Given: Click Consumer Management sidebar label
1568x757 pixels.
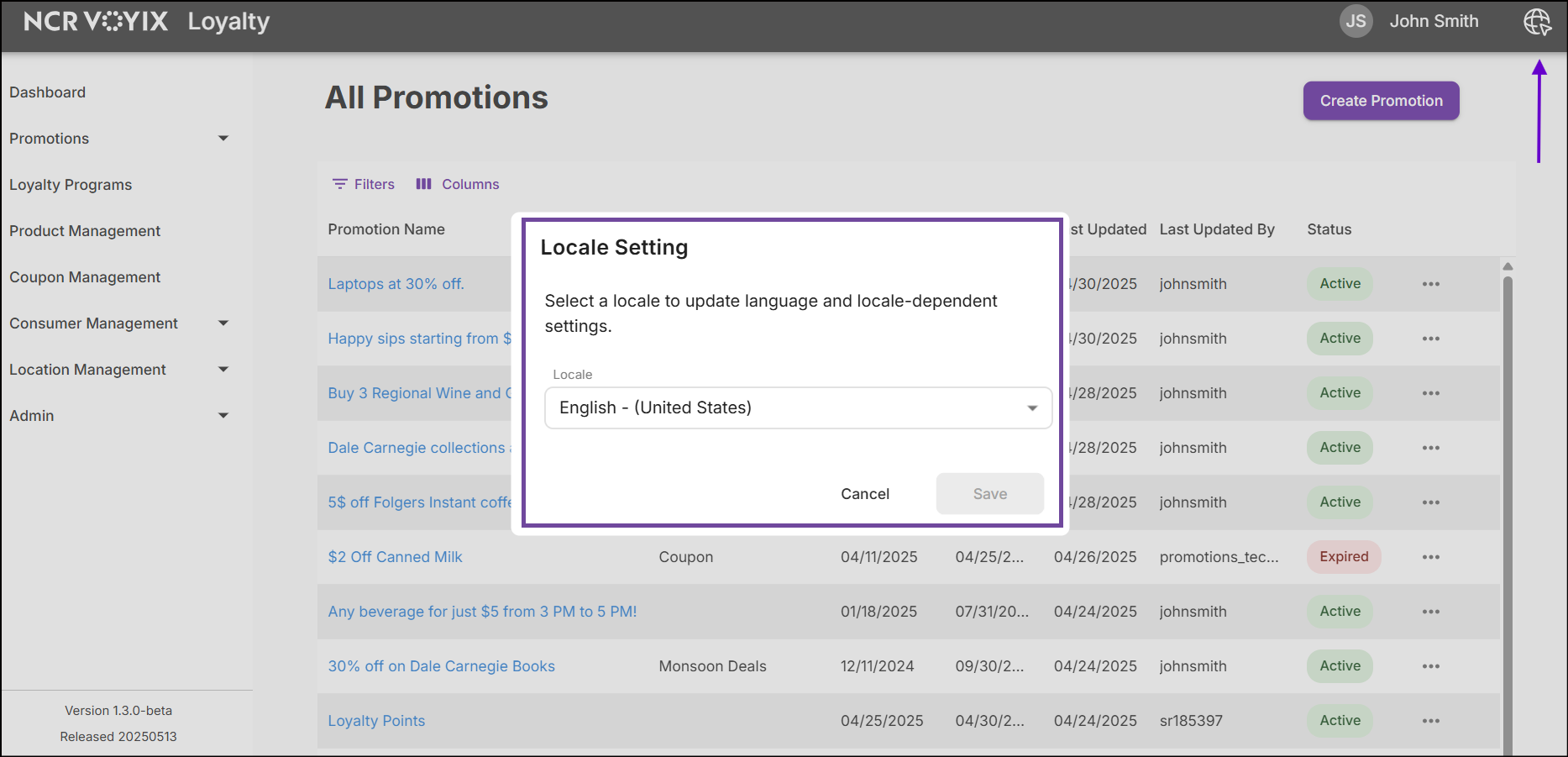Looking at the screenshot, I should coord(93,323).
